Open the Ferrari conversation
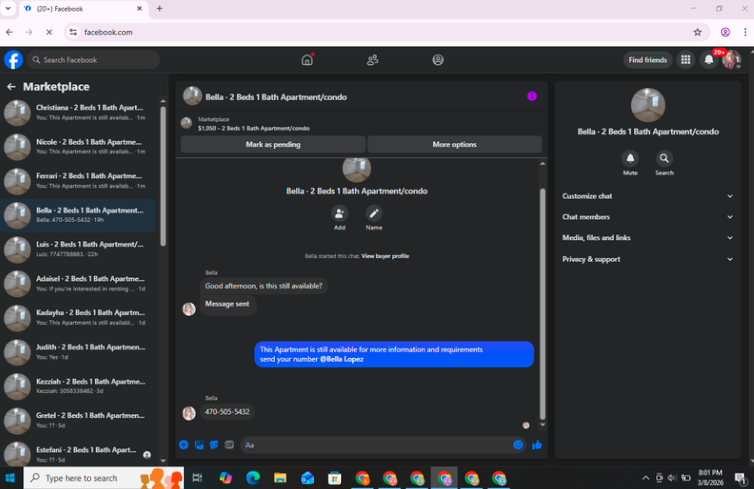Image resolution: width=754 pixels, height=489 pixels. 79,181
